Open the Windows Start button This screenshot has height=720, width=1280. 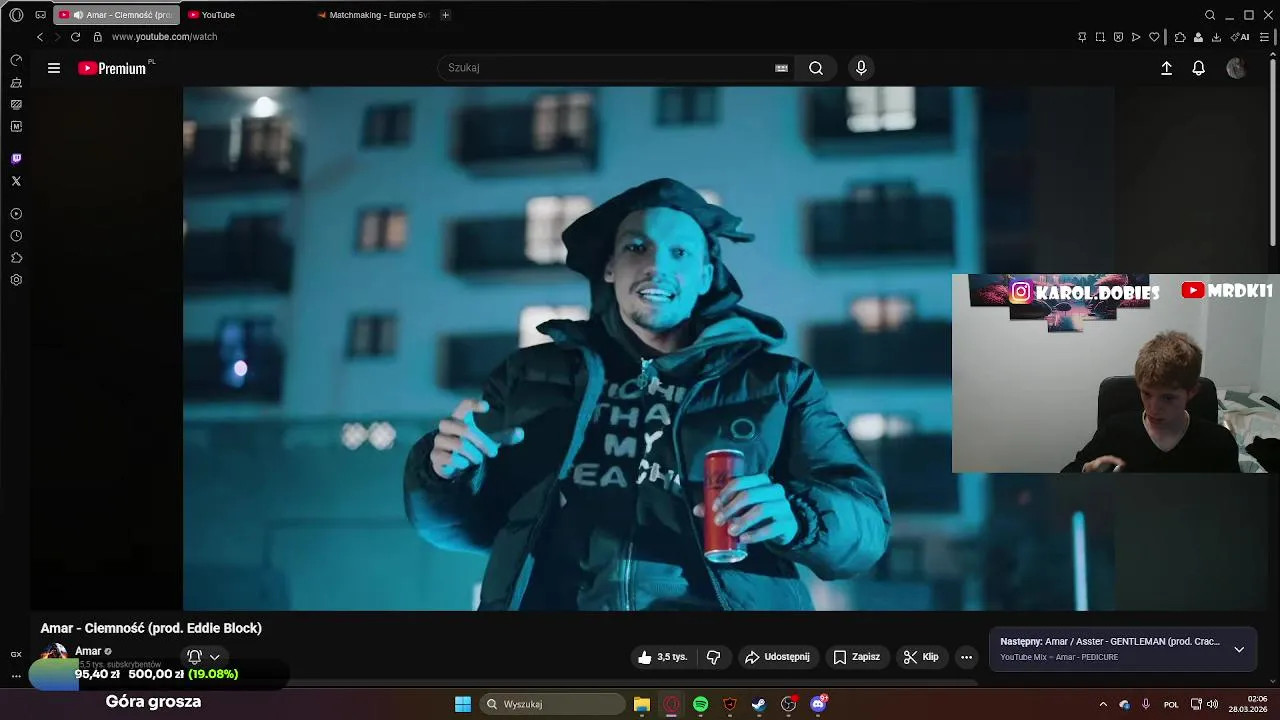click(463, 704)
